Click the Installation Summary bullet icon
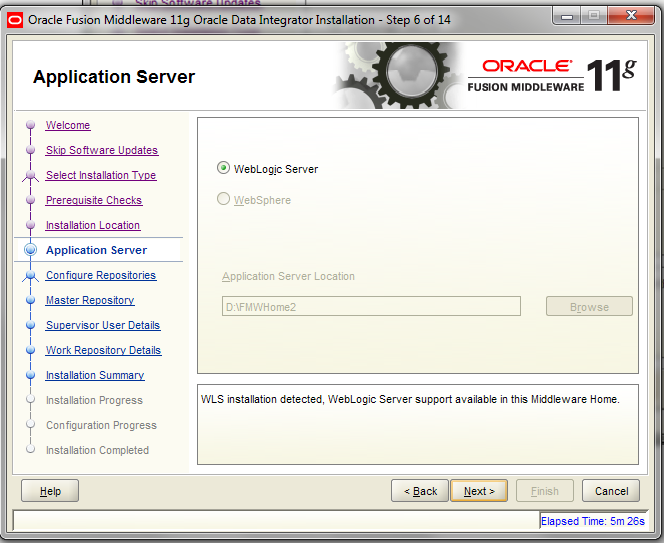The height and width of the screenshot is (543, 664). (30, 375)
